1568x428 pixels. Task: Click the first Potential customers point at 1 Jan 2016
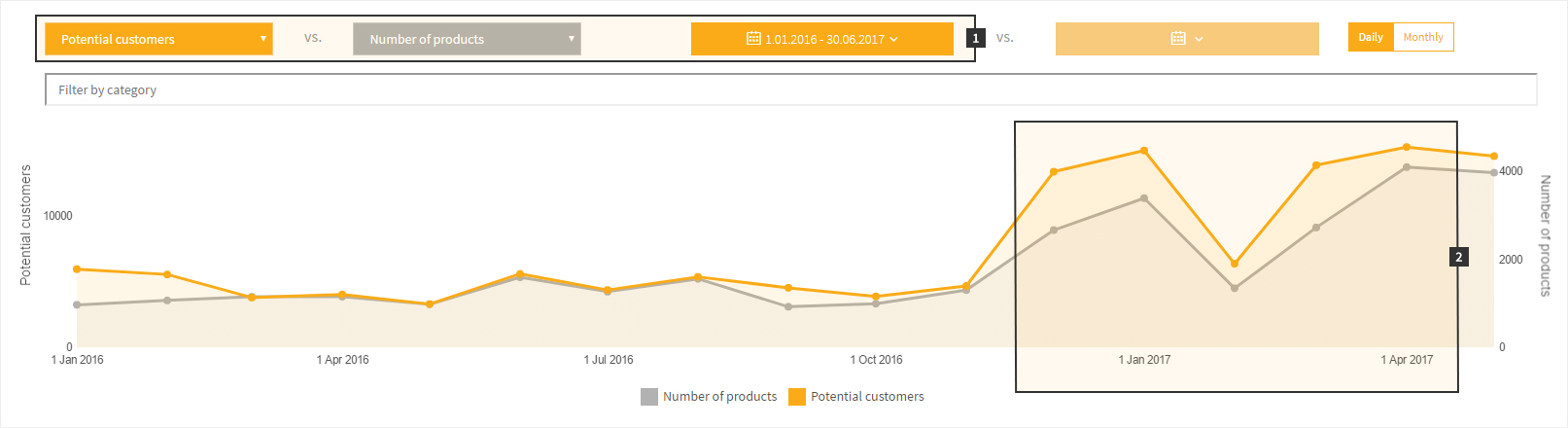click(77, 269)
